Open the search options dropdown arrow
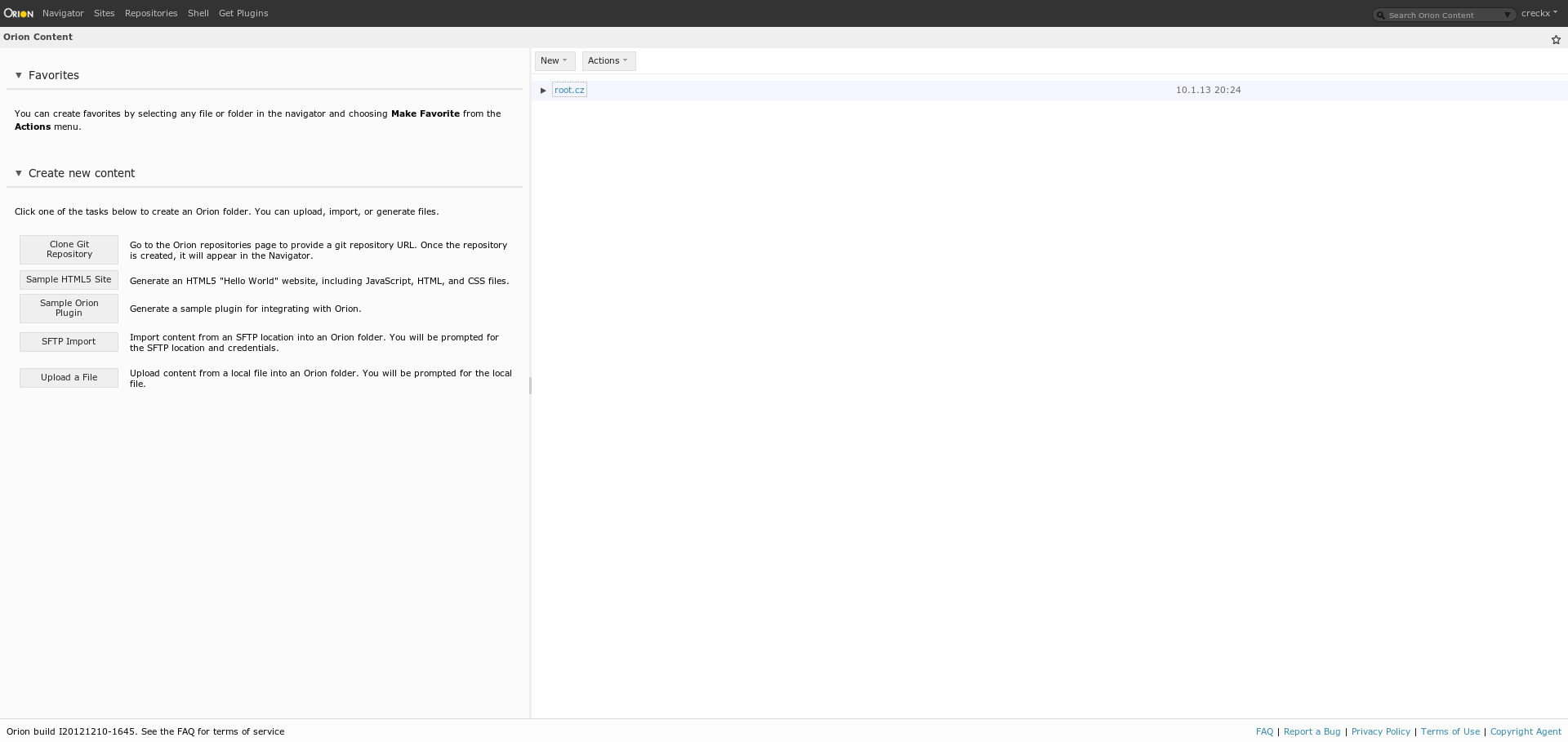The width and height of the screenshot is (1568, 742). click(1508, 15)
